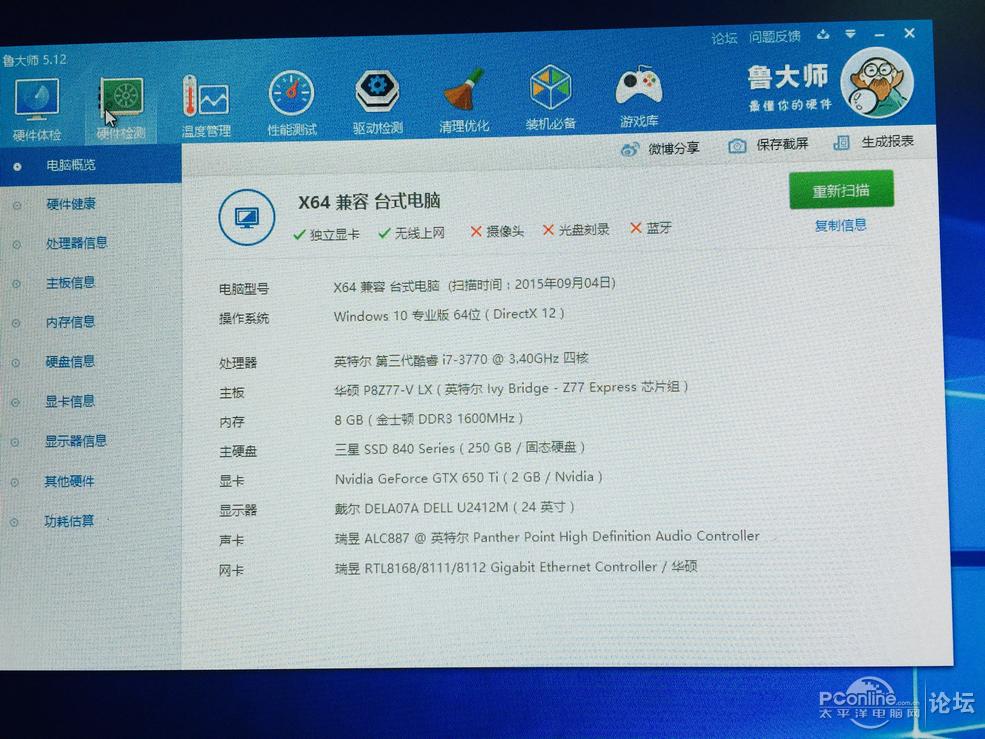Launch 性能测试 performance benchmark
The height and width of the screenshot is (739, 985).
291,103
